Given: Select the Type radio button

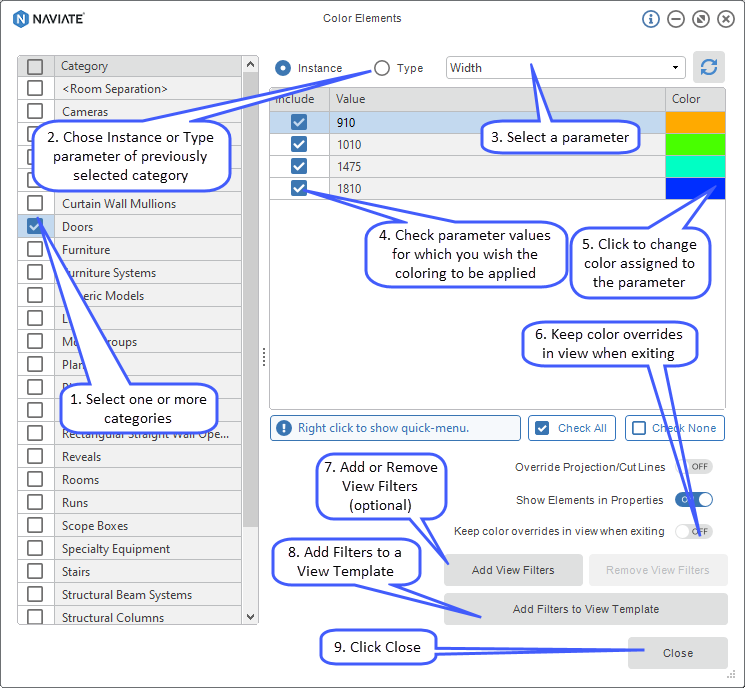Looking at the screenshot, I should coord(382,68).
